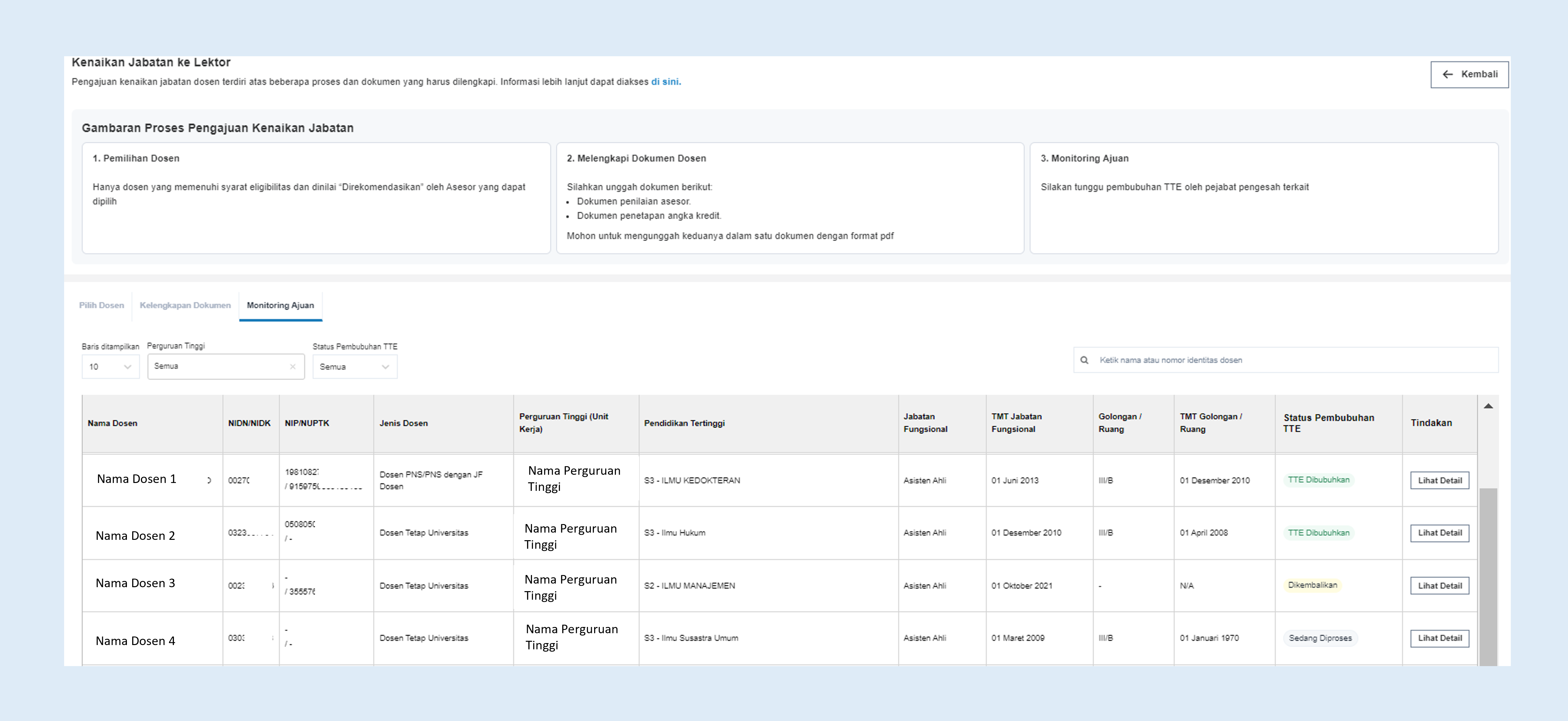Open the Baris ditampilkan dropdown
This screenshot has height=721, width=1568.
[110, 367]
